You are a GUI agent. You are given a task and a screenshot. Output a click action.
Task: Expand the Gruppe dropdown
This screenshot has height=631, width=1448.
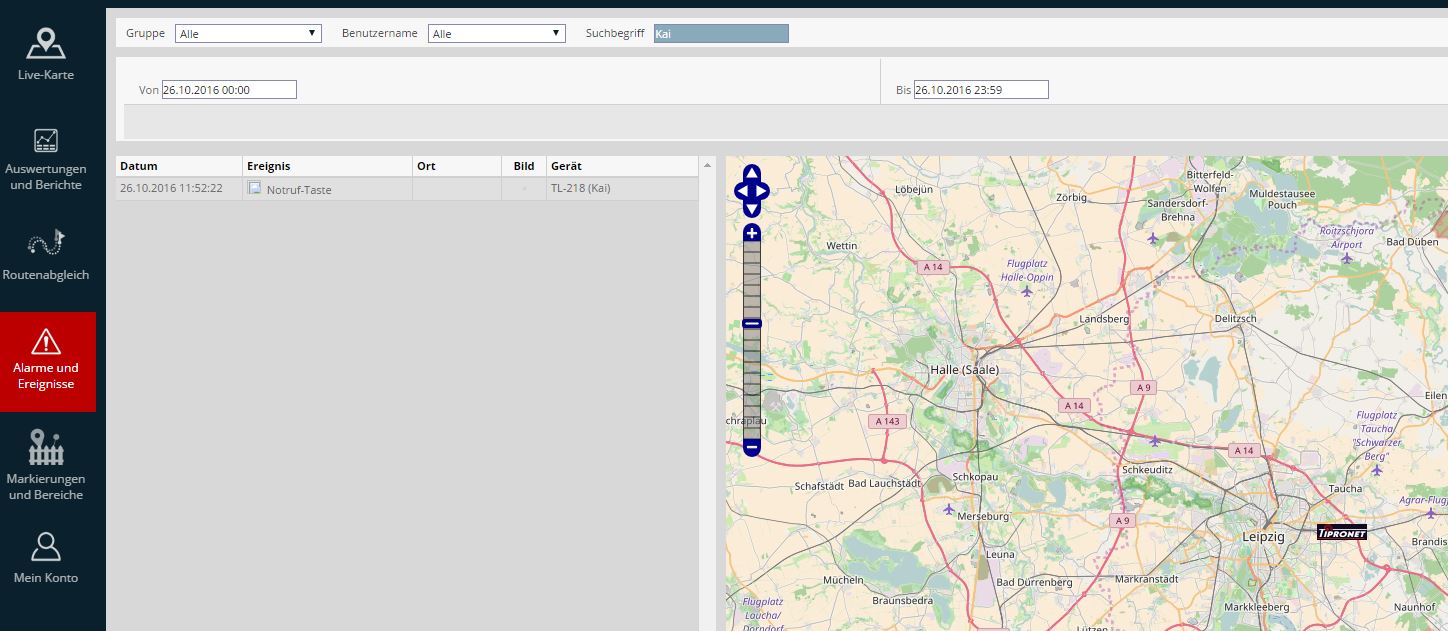[248, 33]
